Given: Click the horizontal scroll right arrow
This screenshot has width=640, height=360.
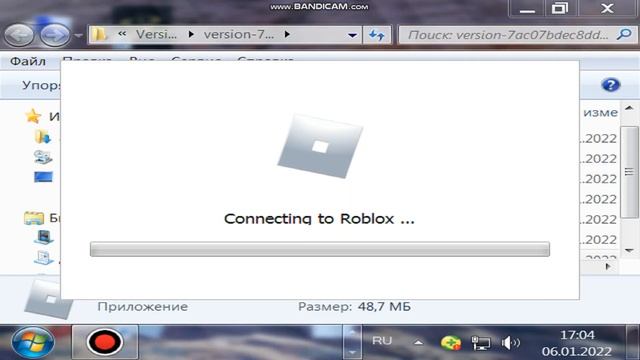Looking at the screenshot, I should point(608,267).
